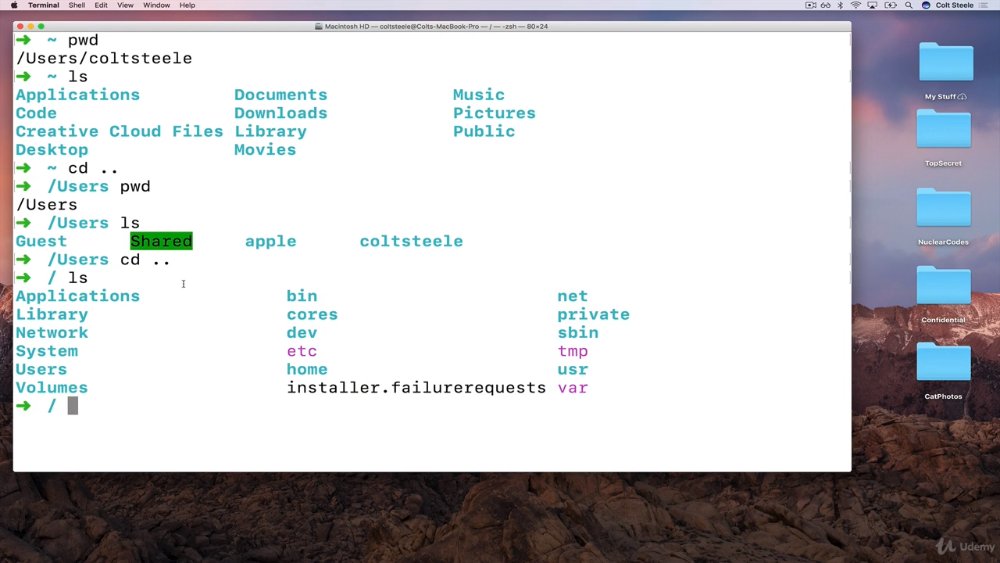This screenshot has height=563, width=1000.
Task: Click the 'Code' directory name
Action: [x=36, y=113]
